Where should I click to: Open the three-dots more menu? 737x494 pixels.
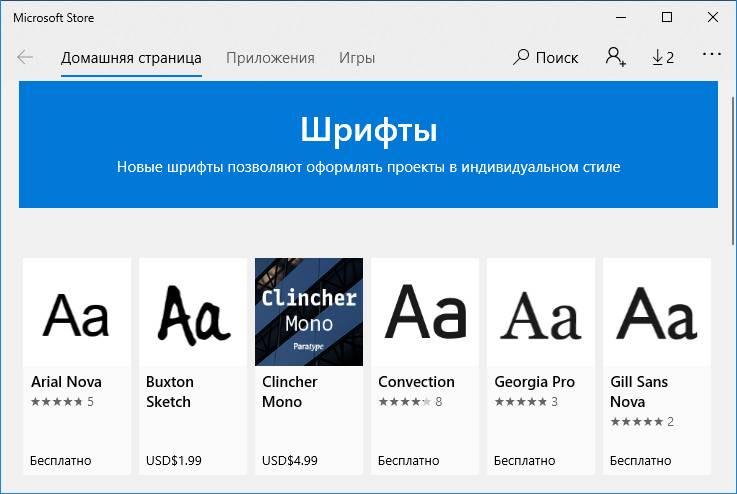point(712,55)
